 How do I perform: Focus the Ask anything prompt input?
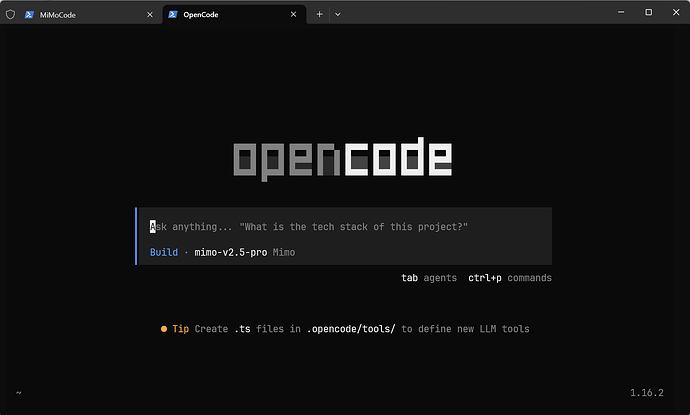308,227
